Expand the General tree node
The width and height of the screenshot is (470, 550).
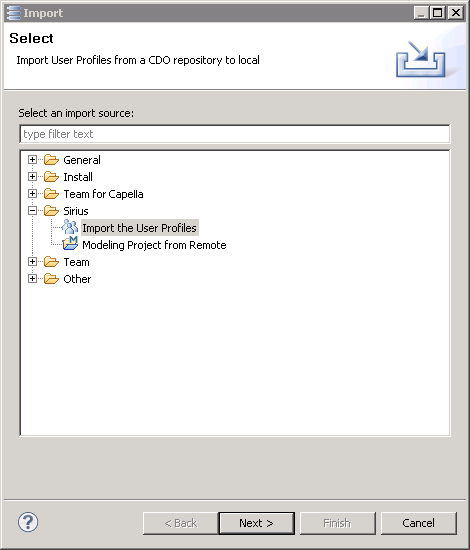(32, 160)
